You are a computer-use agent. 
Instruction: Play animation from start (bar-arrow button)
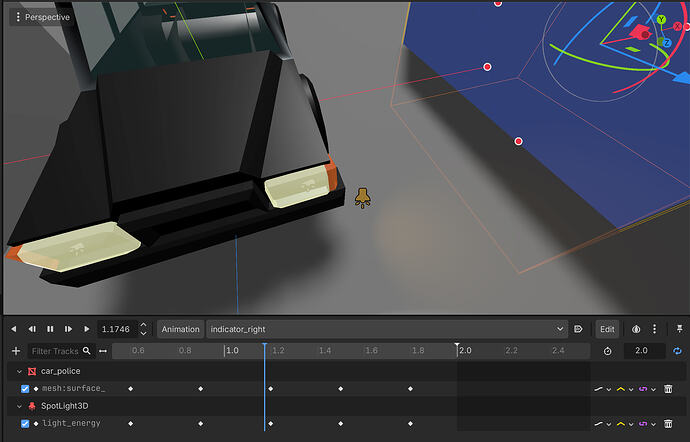pyautogui.click(x=68, y=329)
